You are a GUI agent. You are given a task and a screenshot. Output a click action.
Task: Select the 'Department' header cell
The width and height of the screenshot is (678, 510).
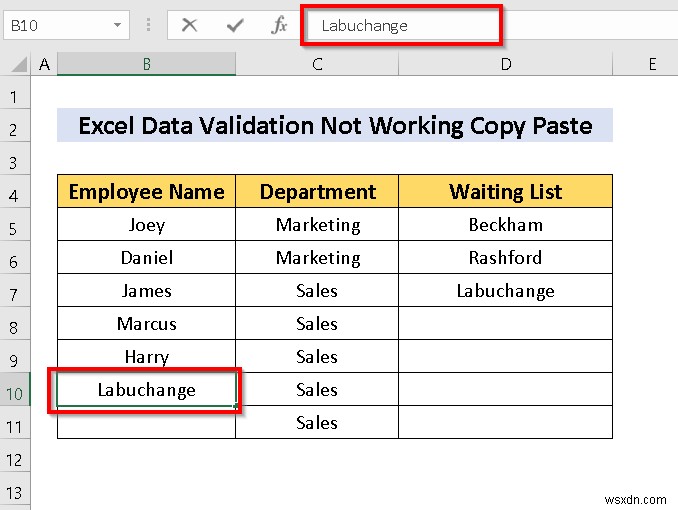click(x=317, y=191)
